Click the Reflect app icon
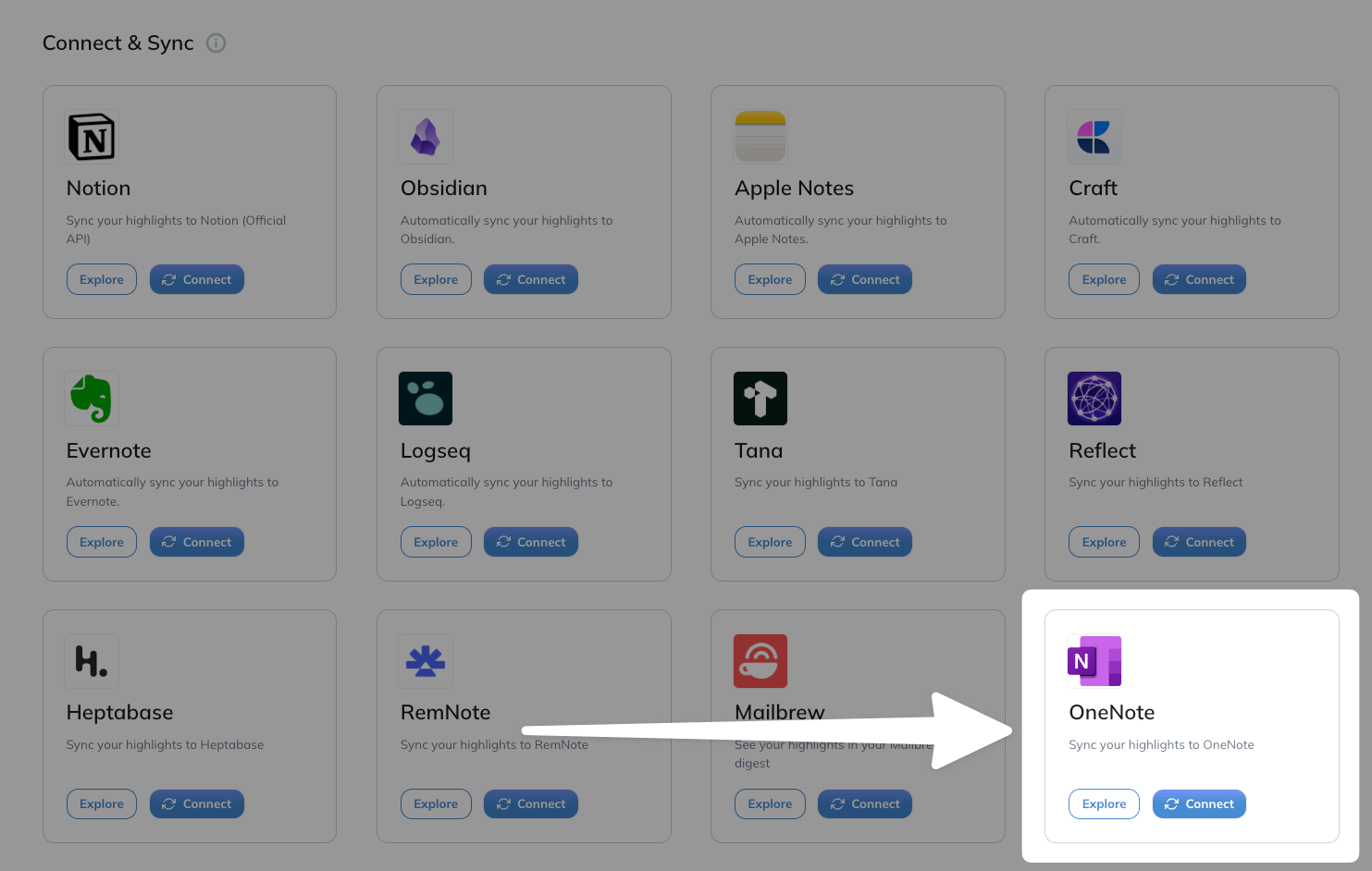Screen dimensions: 1372x871 coord(1094,399)
